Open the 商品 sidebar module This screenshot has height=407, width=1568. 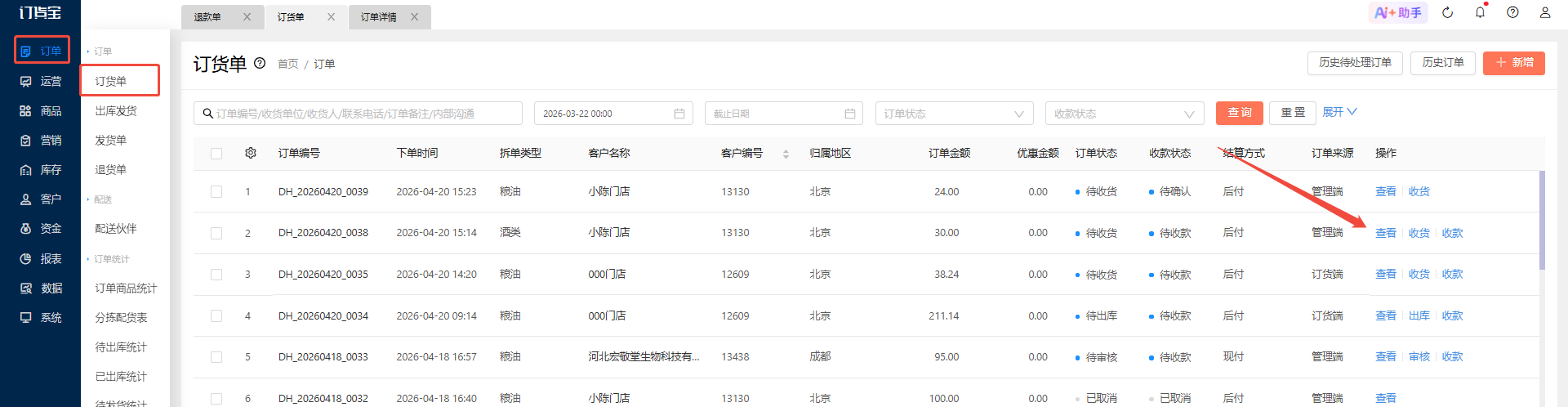[x=41, y=110]
